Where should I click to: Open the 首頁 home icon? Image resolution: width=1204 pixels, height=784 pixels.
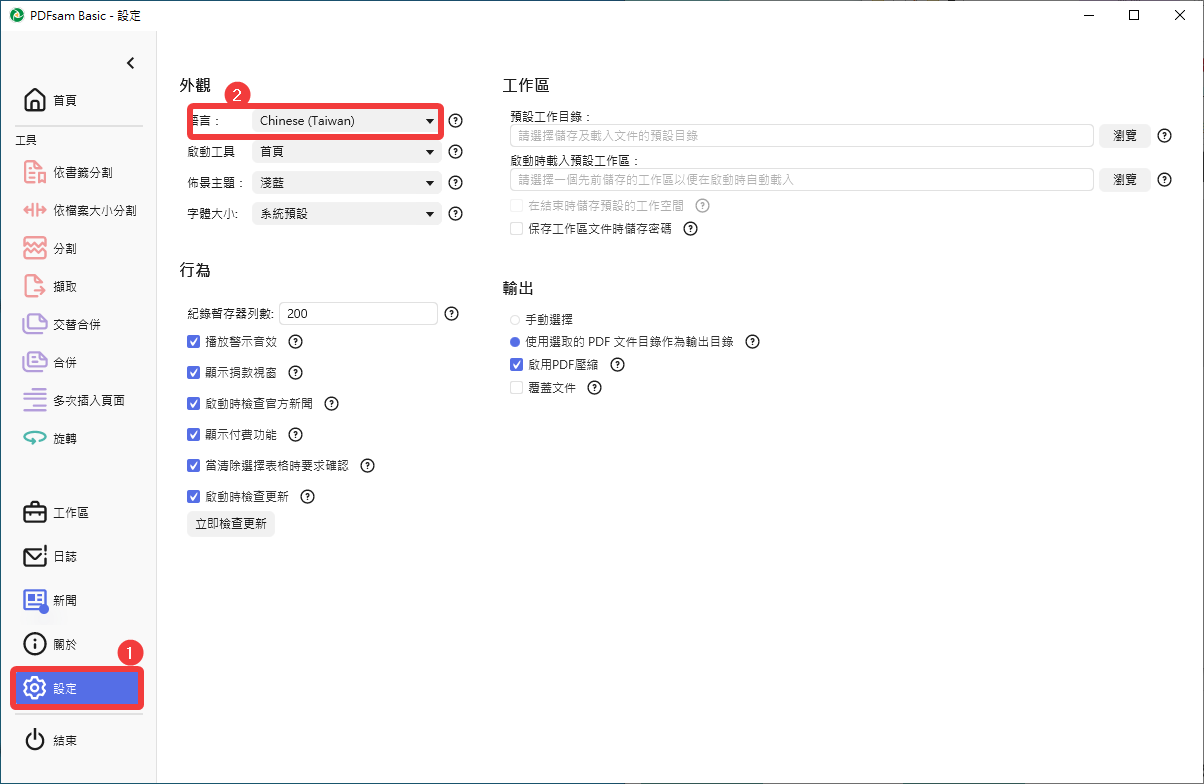[35, 100]
